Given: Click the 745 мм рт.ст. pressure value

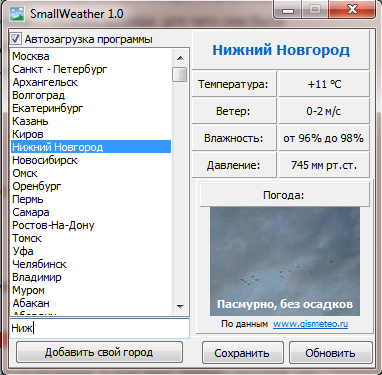Looking at the screenshot, I should (324, 165).
